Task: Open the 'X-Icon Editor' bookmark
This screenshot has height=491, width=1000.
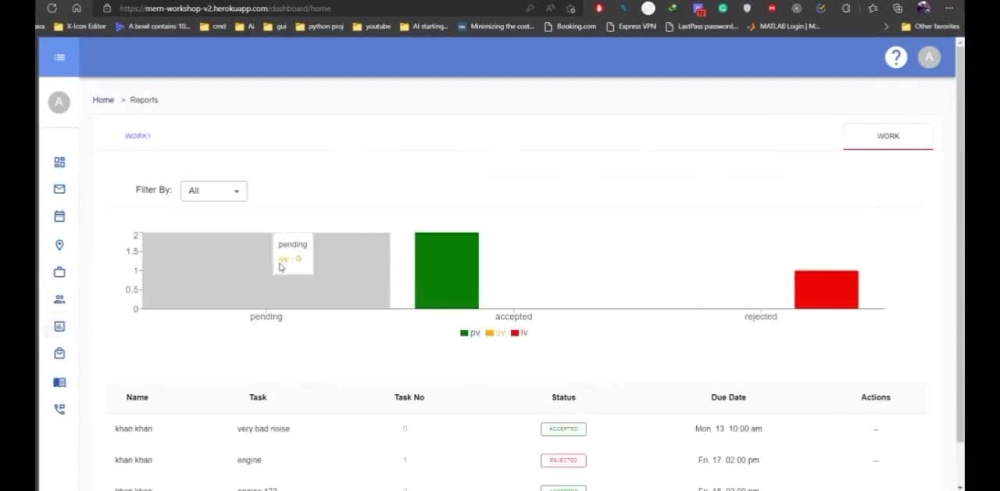Action: (80, 27)
